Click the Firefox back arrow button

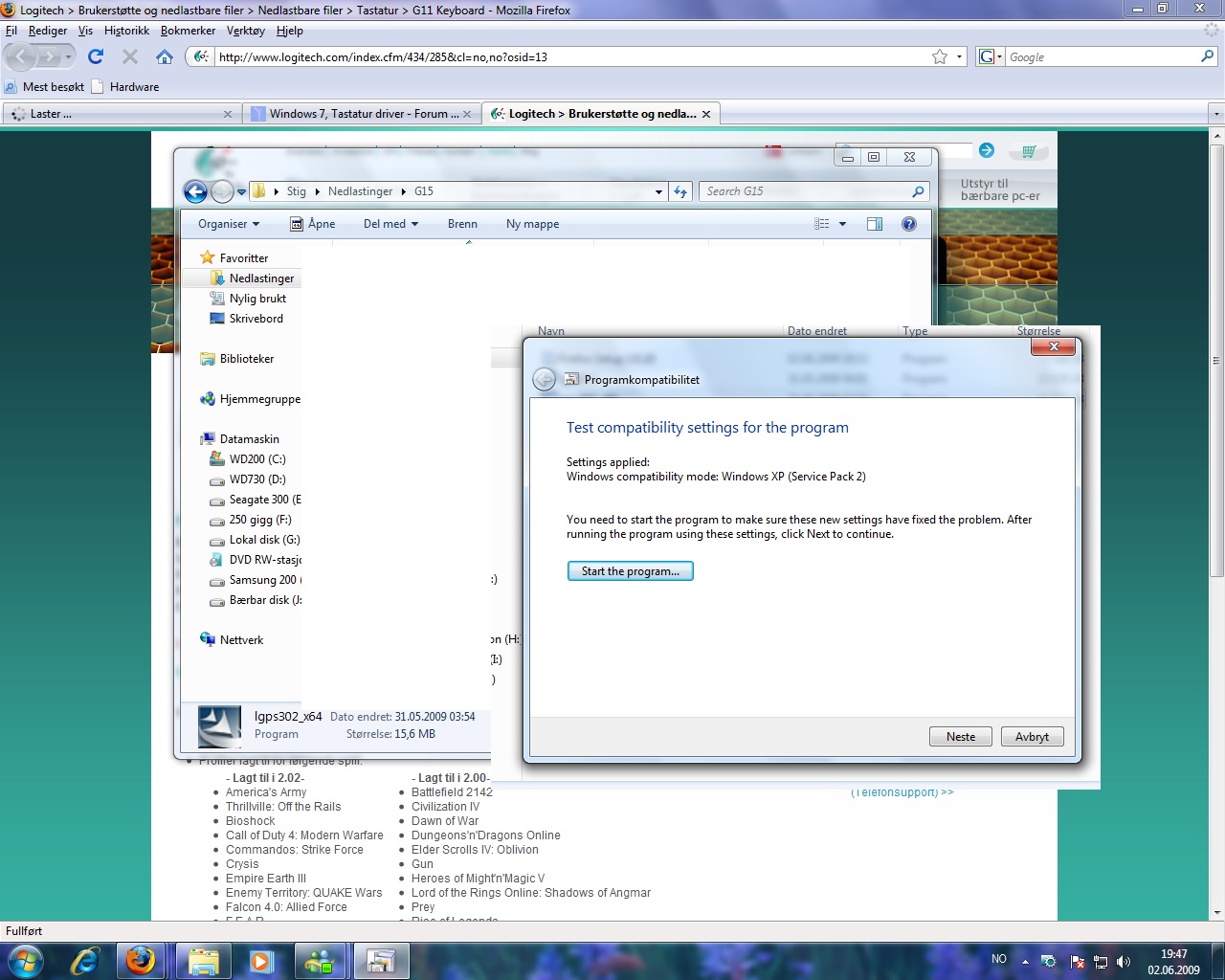(x=23, y=56)
